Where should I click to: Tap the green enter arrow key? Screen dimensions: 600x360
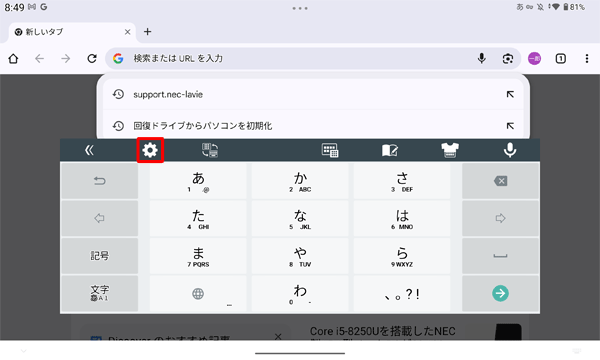pyautogui.click(x=501, y=293)
